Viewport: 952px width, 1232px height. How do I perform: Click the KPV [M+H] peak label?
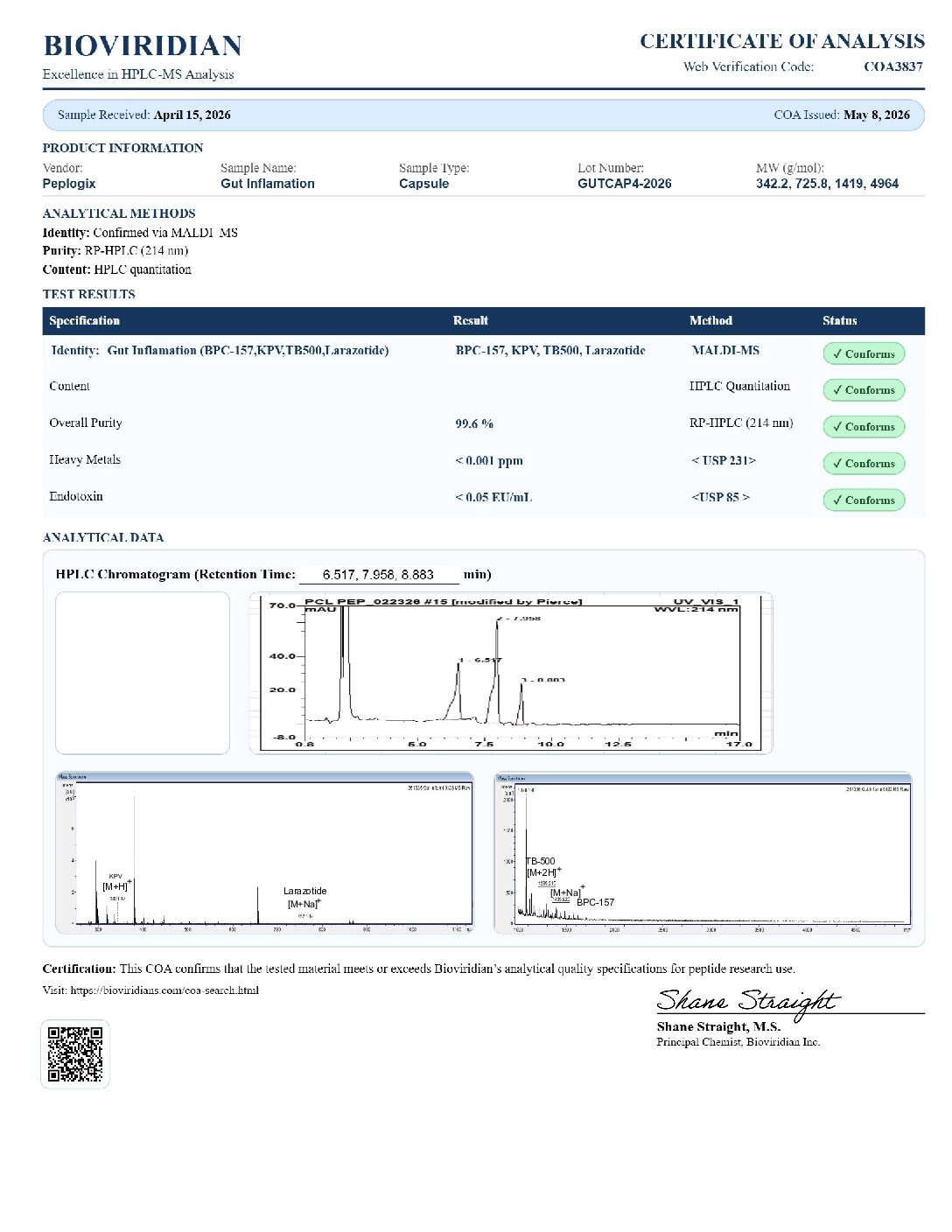(116, 882)
